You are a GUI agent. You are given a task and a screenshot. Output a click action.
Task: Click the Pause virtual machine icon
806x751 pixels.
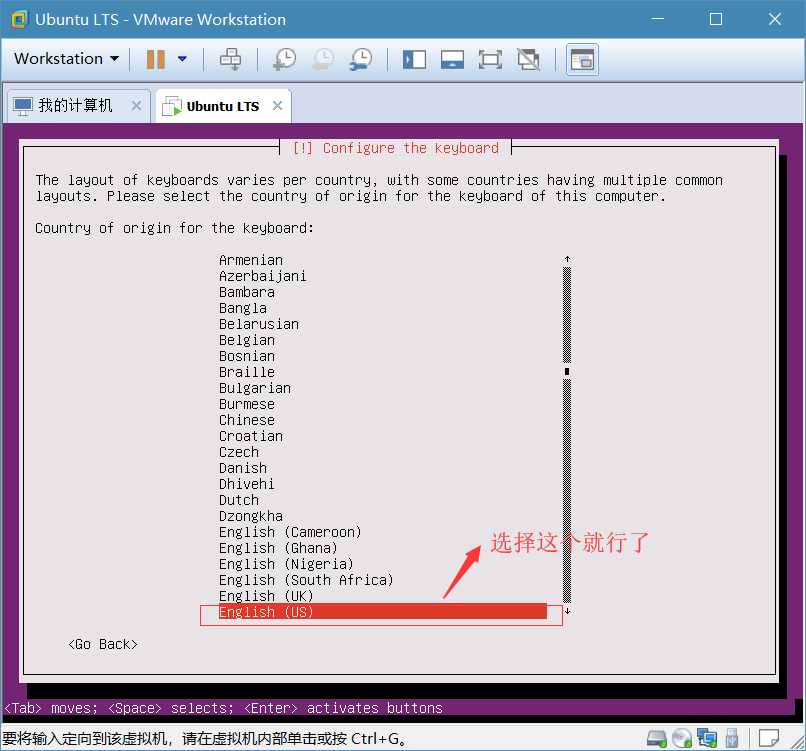(155, 59)
